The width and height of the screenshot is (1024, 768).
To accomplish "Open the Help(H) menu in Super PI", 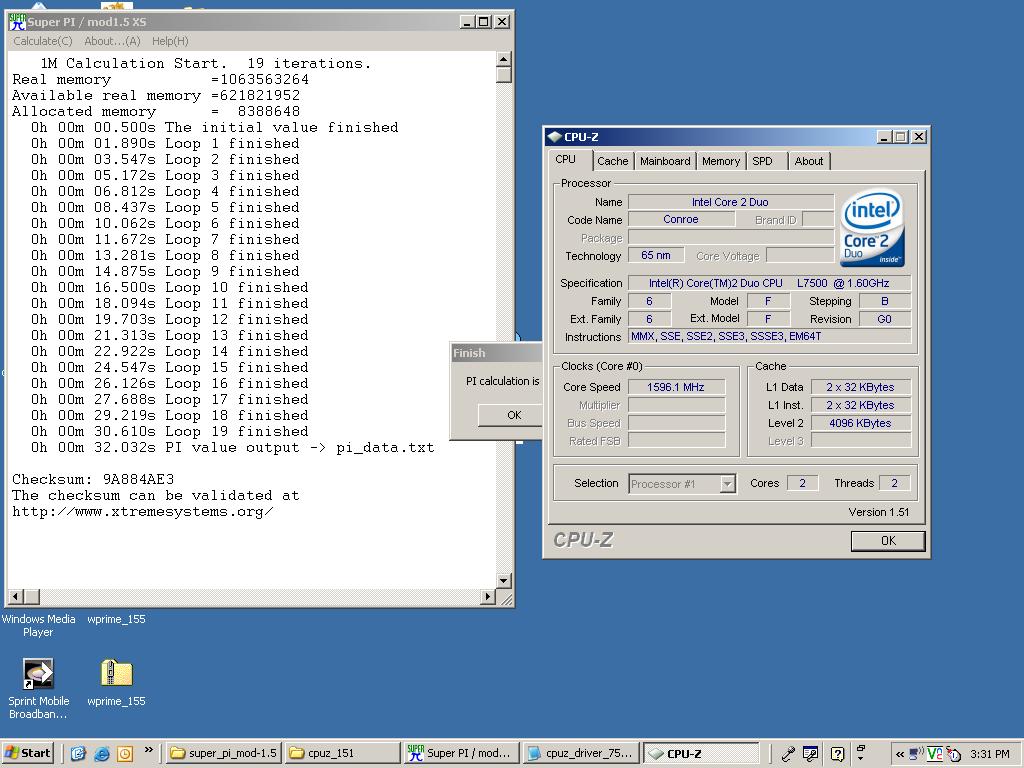I will coord(170,41).
